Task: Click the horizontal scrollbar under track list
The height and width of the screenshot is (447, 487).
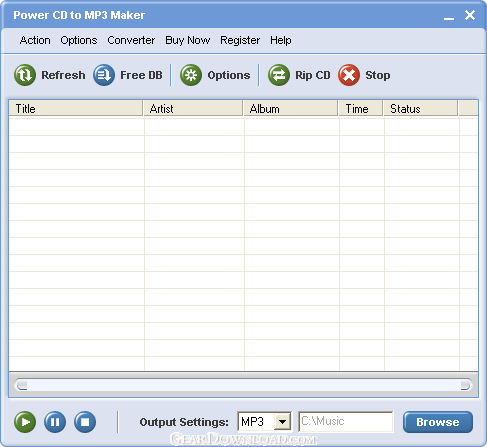Action: (x=243, y=385)
